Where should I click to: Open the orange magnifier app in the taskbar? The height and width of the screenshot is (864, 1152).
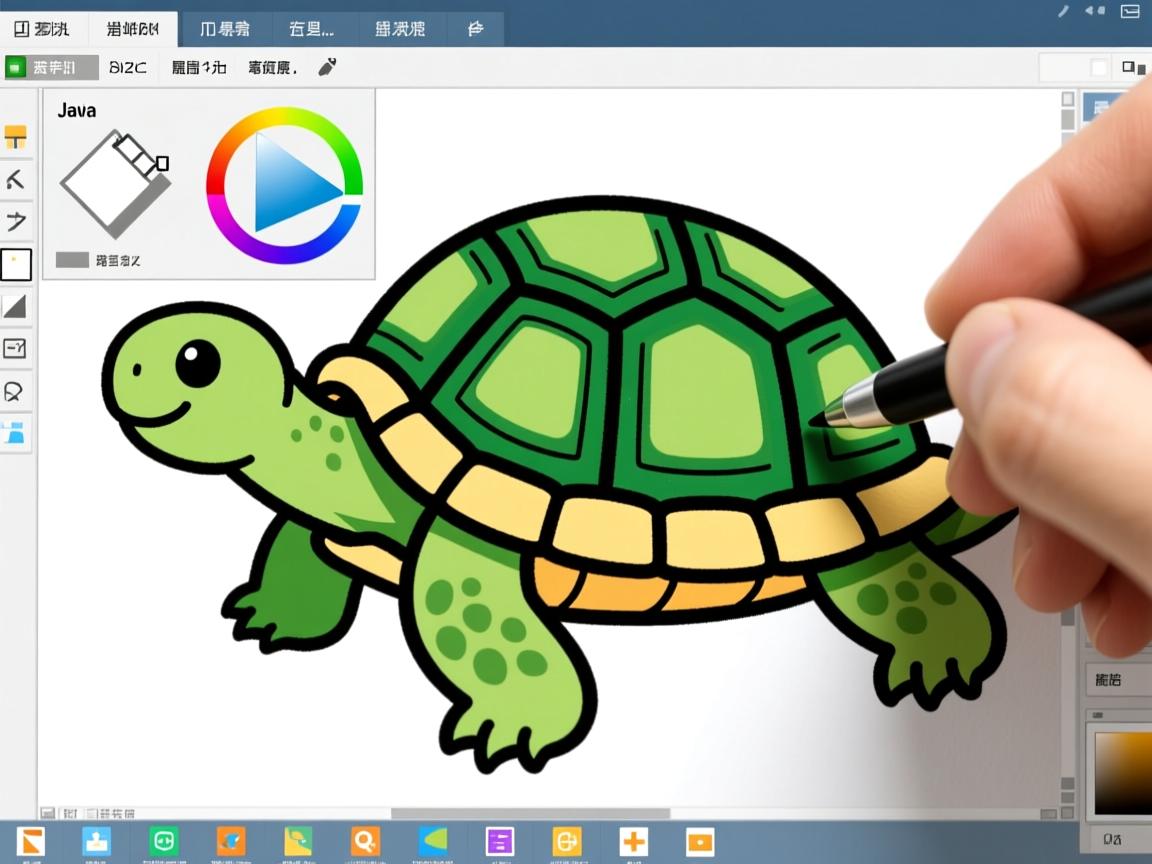point(366,841)
